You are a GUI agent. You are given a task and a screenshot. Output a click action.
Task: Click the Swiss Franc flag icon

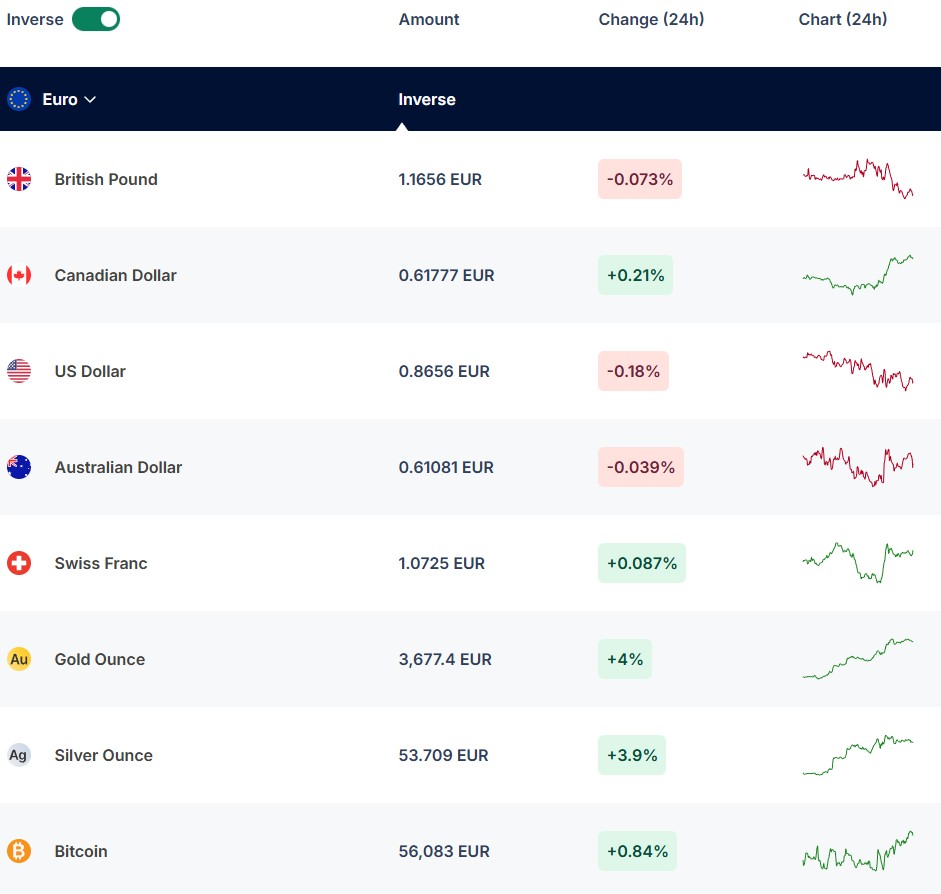click(x=19, y=563)
